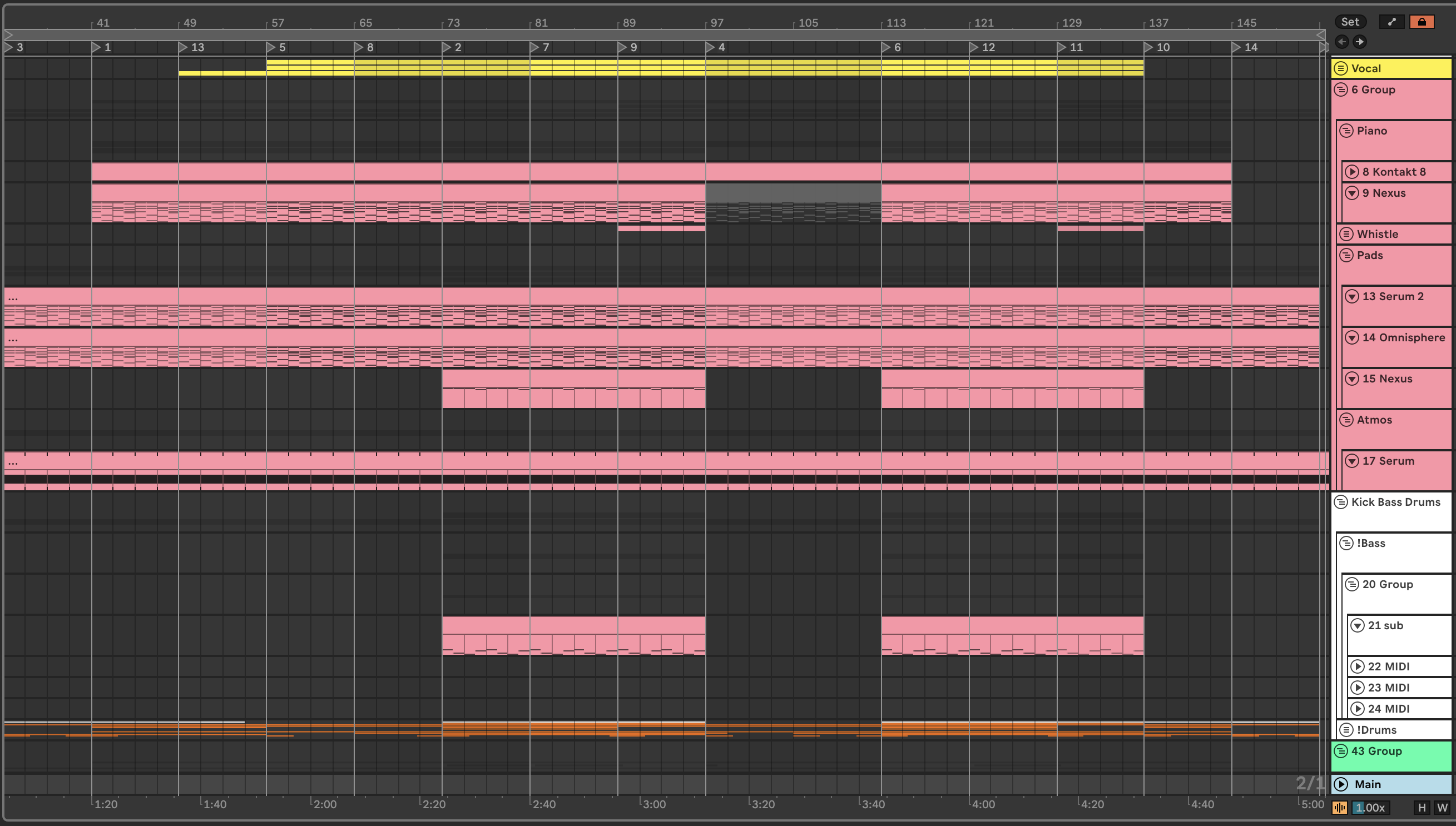1456x826 pixels.
Task: Toggle the automation mode button
Action: (1391, 22)
